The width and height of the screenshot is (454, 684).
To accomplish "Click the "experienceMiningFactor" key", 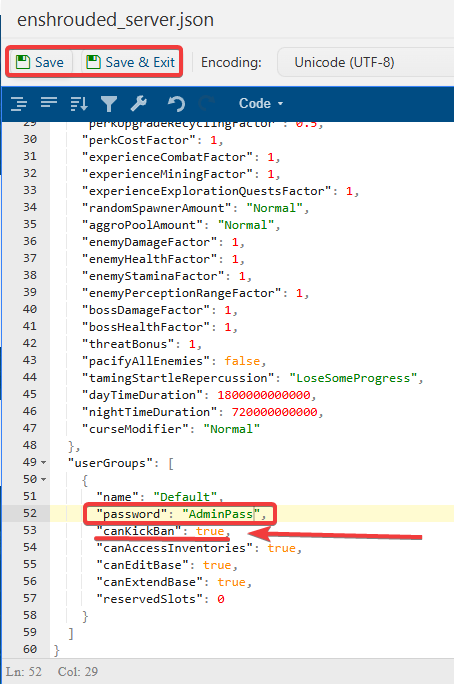I will pos(167,174).
